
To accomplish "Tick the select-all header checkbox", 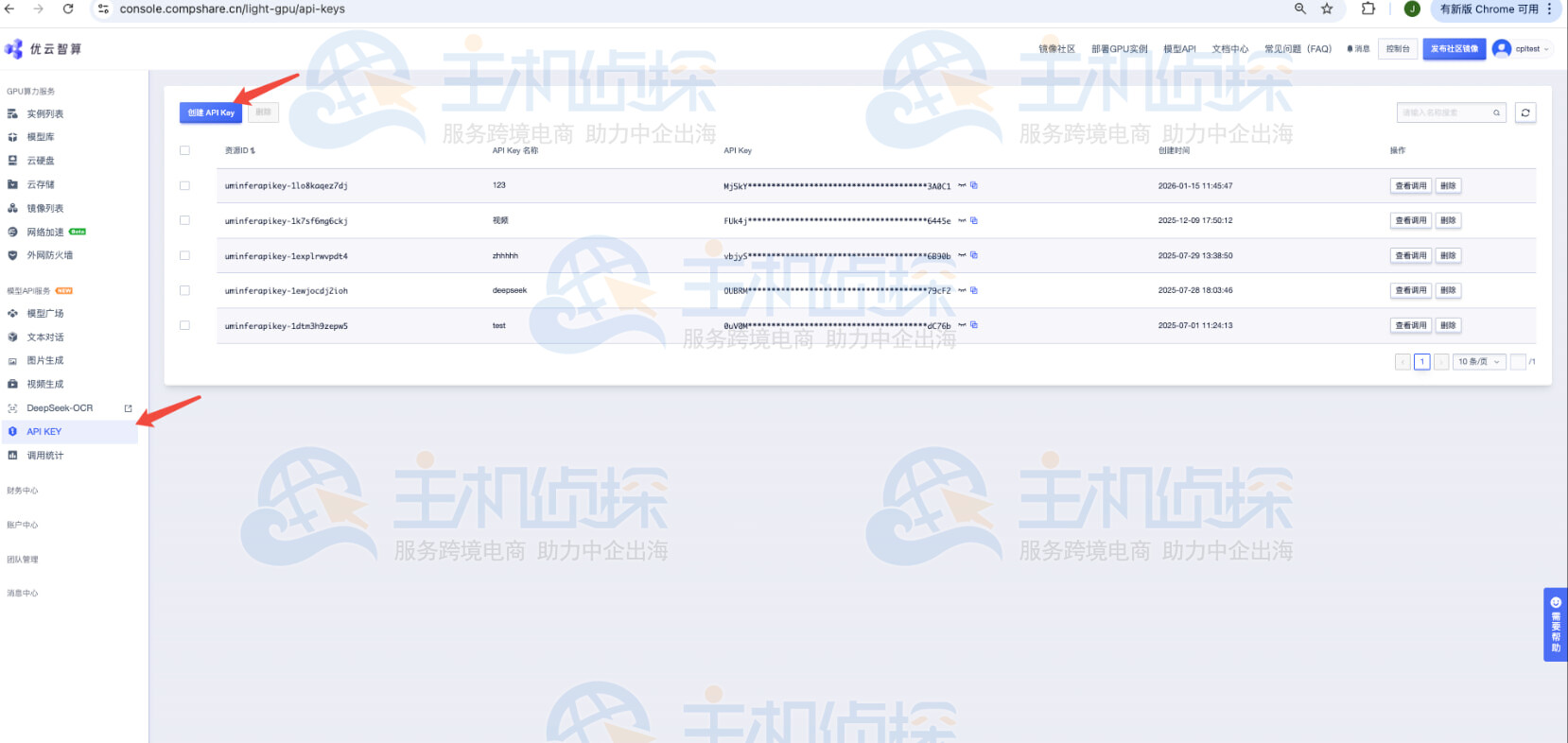I will (184, 150).
